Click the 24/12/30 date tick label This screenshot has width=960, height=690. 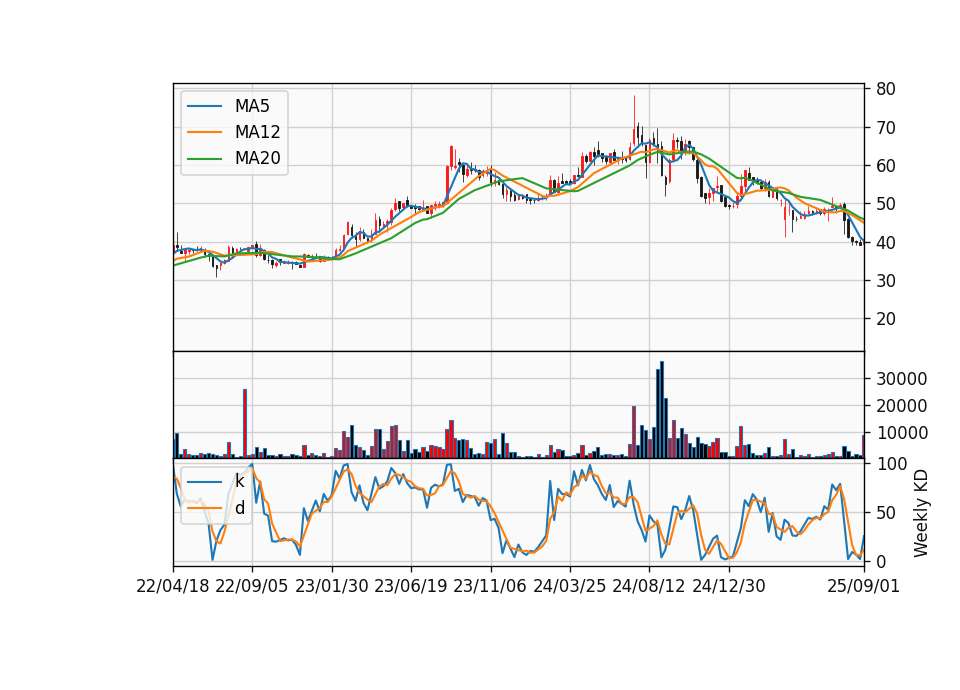coord(729,586)
